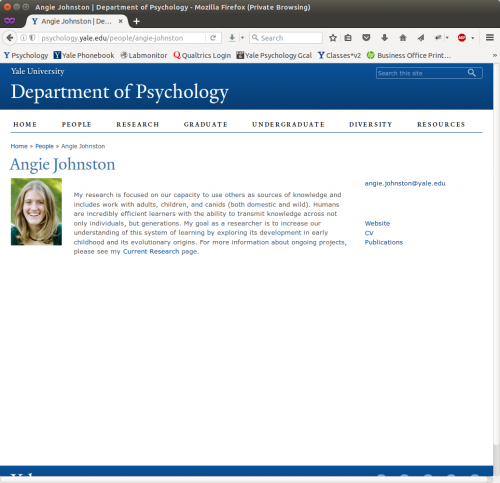500x483 pixels.
Task: Bookmark this page with the star icon
Action: [x=333, y=38]
